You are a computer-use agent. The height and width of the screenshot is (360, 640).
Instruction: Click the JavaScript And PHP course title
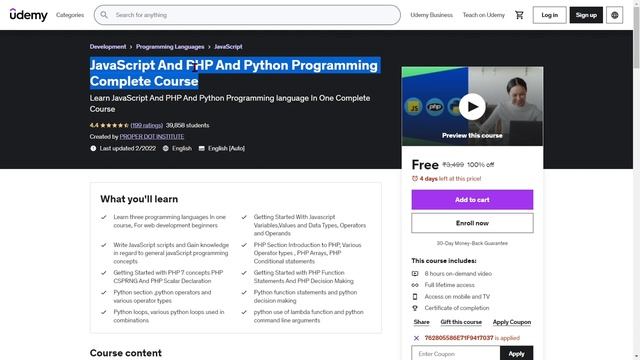234,73
